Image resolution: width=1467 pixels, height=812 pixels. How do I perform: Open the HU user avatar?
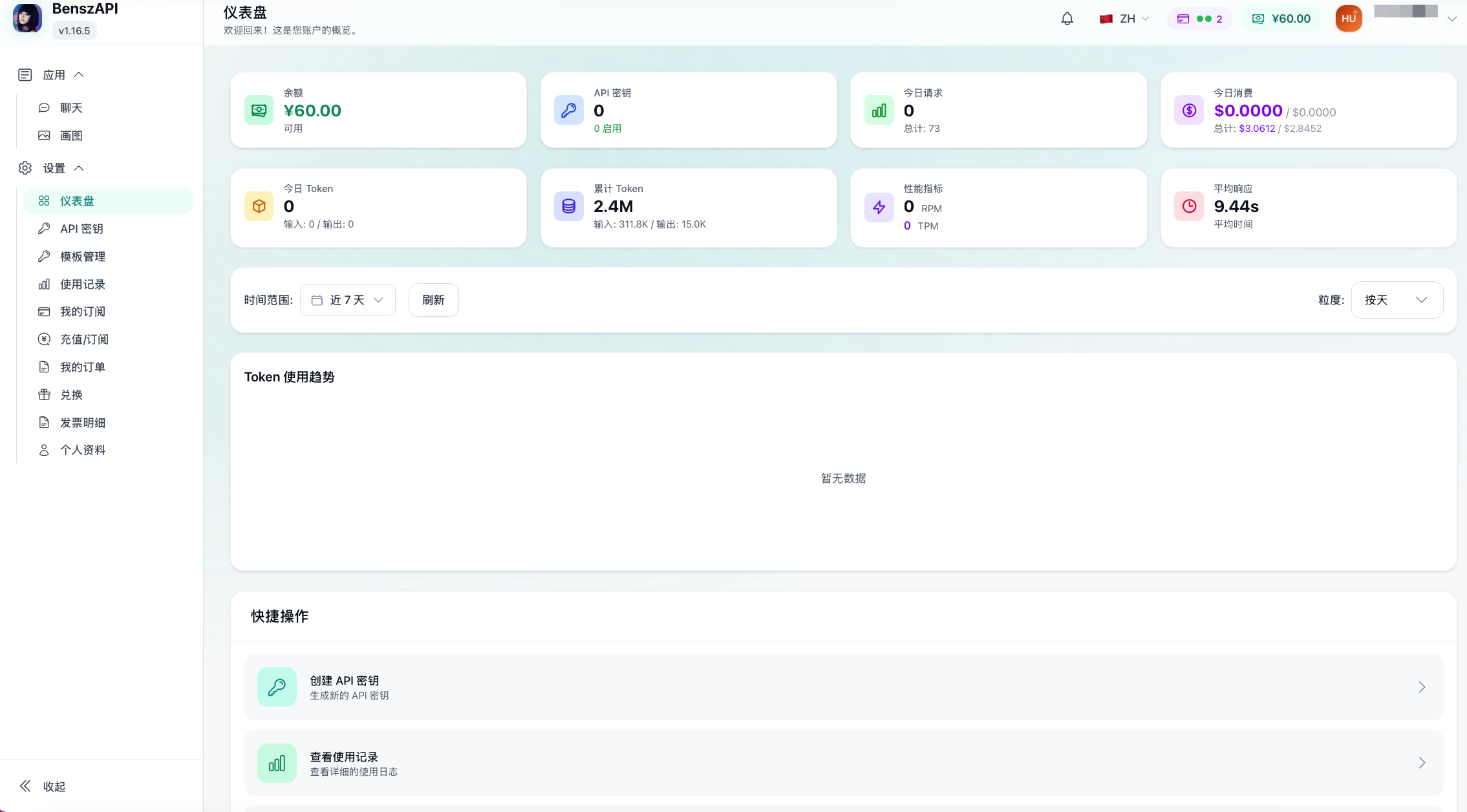point(1349,19)
